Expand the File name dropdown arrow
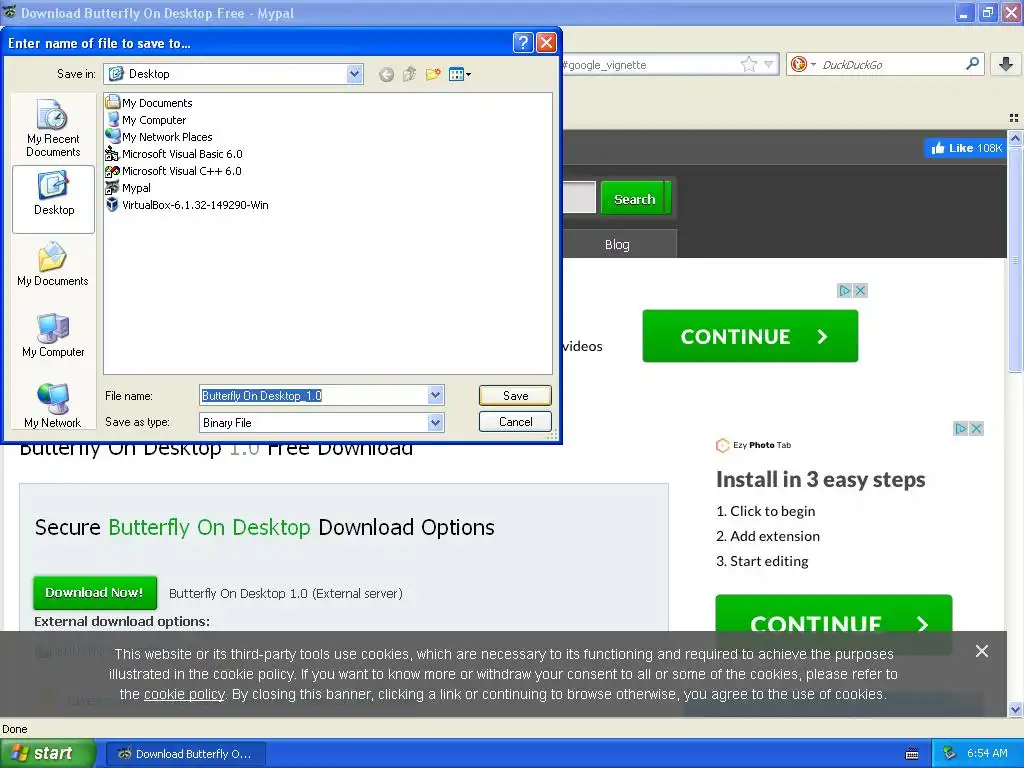 [x=436, y=395]
